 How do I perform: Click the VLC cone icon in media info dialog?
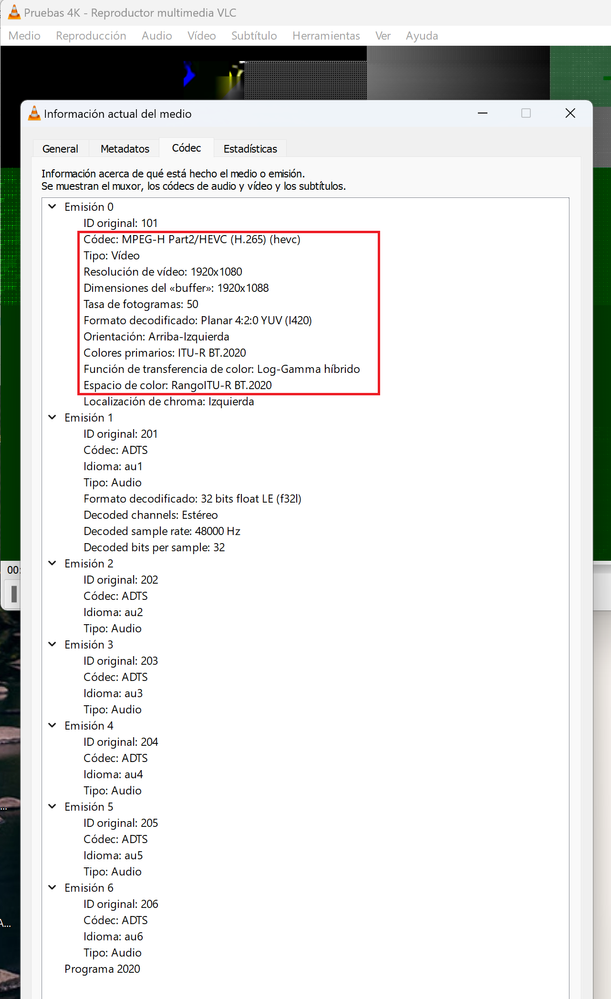(34, 113)
